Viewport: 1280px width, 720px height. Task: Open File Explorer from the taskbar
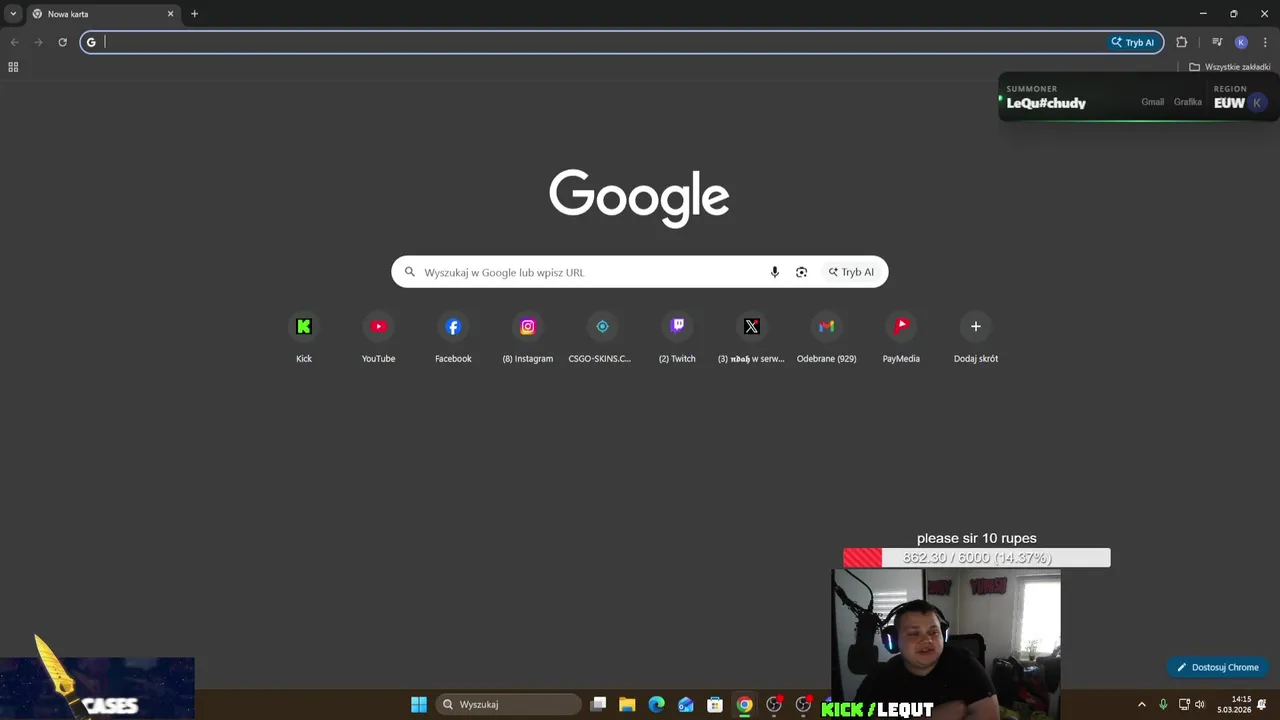(x=627, y=704)
